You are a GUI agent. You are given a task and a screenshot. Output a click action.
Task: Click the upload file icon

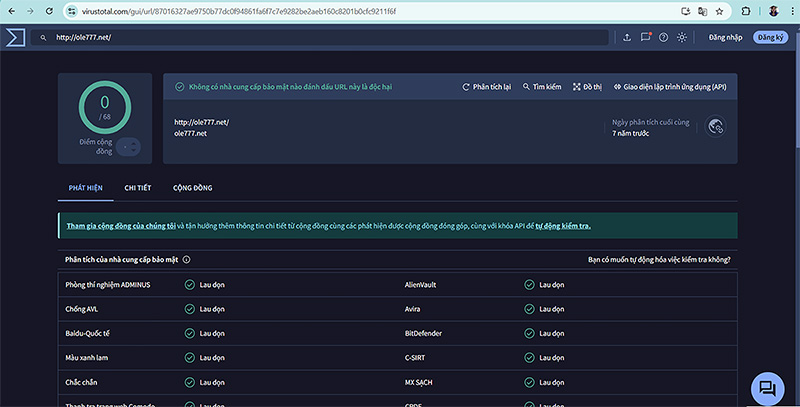(627, 37)
